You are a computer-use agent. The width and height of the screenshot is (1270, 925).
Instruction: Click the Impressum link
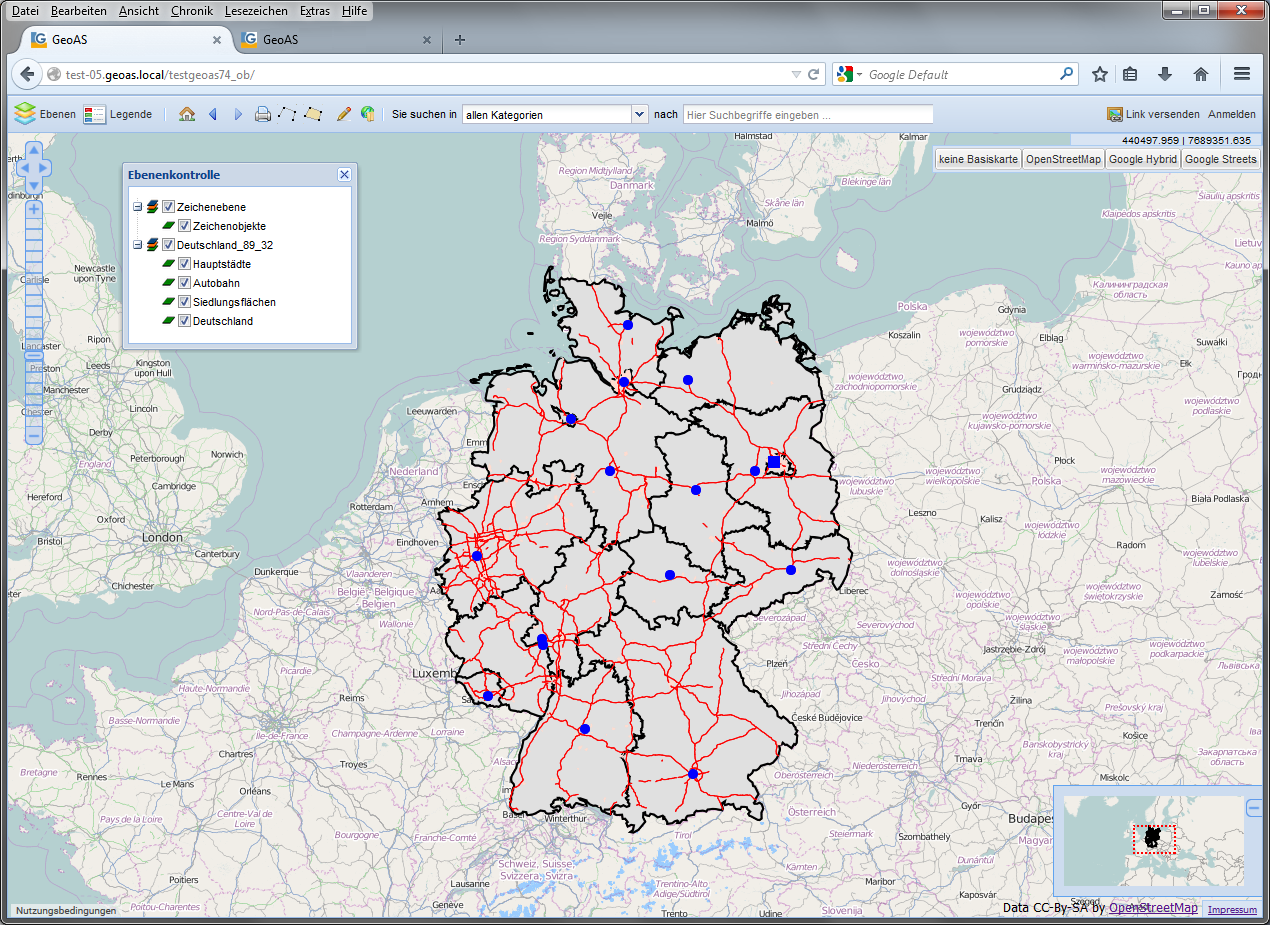(x=1232, y=909)
